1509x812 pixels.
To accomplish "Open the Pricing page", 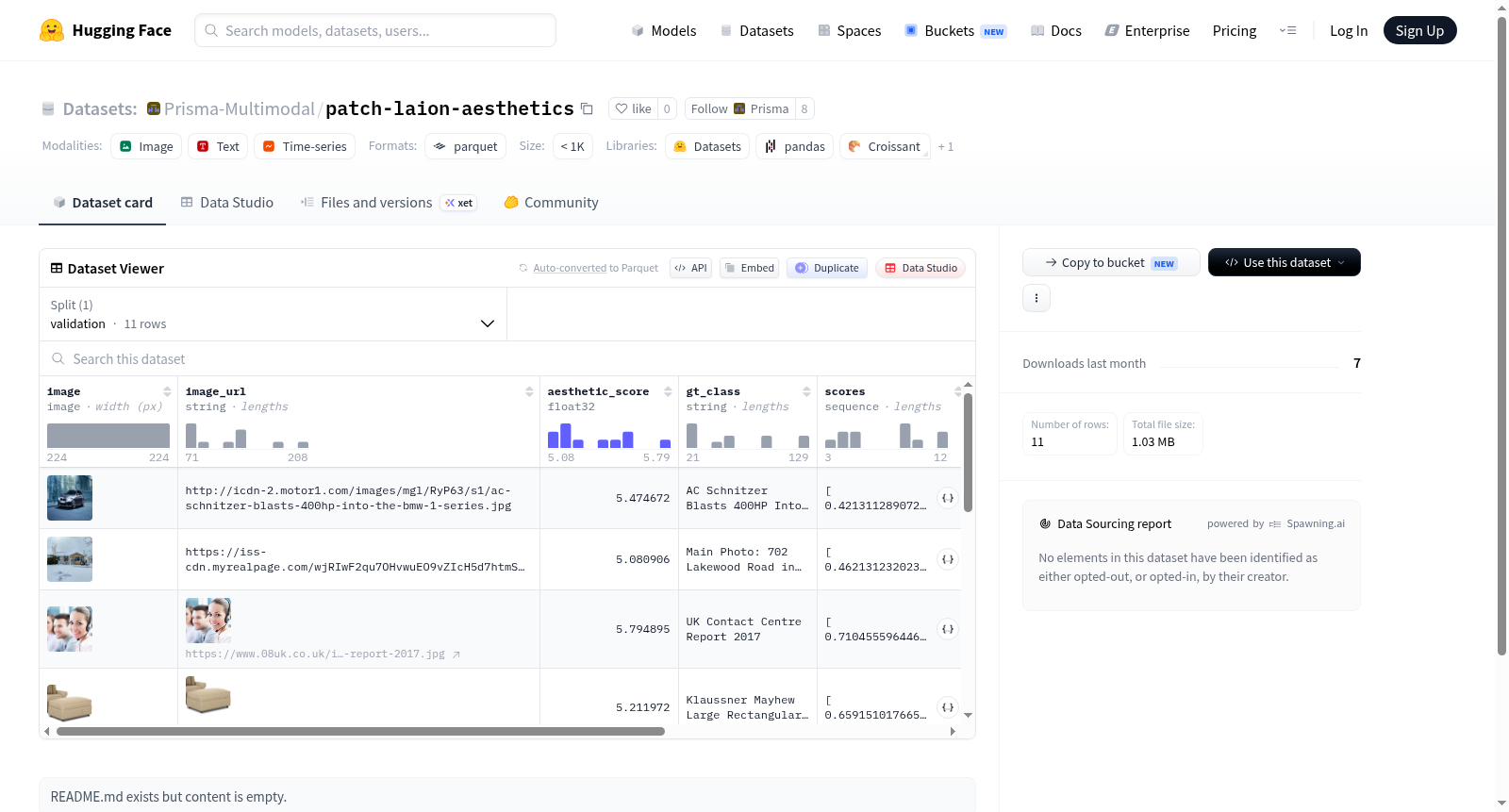I will click(x=1235, y=31).
